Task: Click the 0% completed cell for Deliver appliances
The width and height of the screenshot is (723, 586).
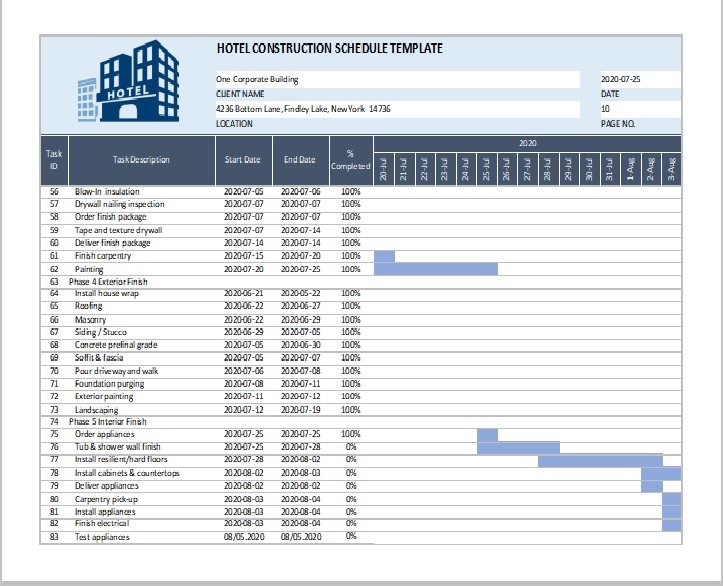Action: (x=351, y=486)
